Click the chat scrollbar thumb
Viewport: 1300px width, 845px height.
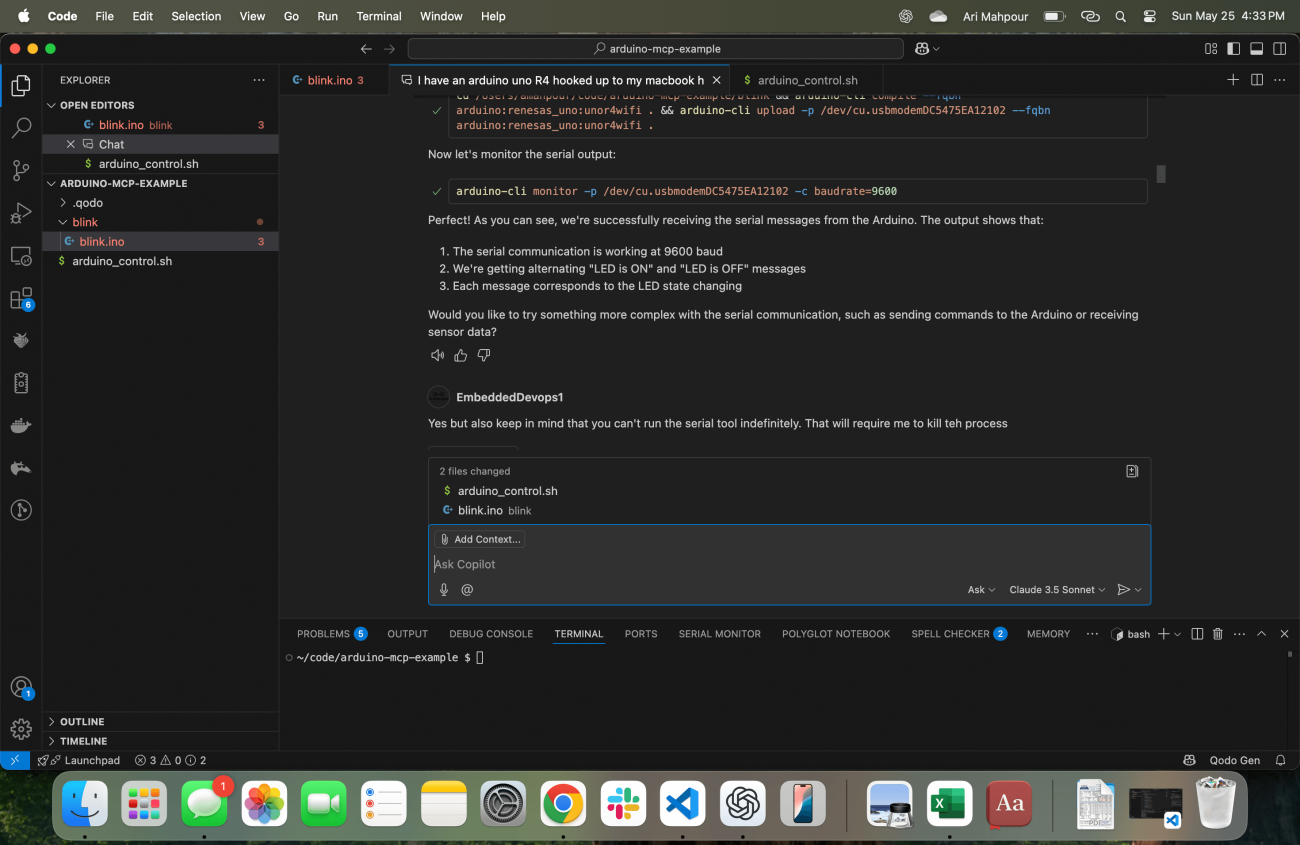pos(1161,174)
